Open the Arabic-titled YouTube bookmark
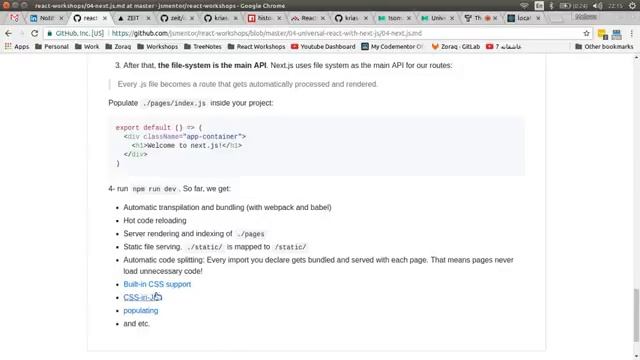Image resolution: width=640 pixels, height=360 pixels. [504, 47]
